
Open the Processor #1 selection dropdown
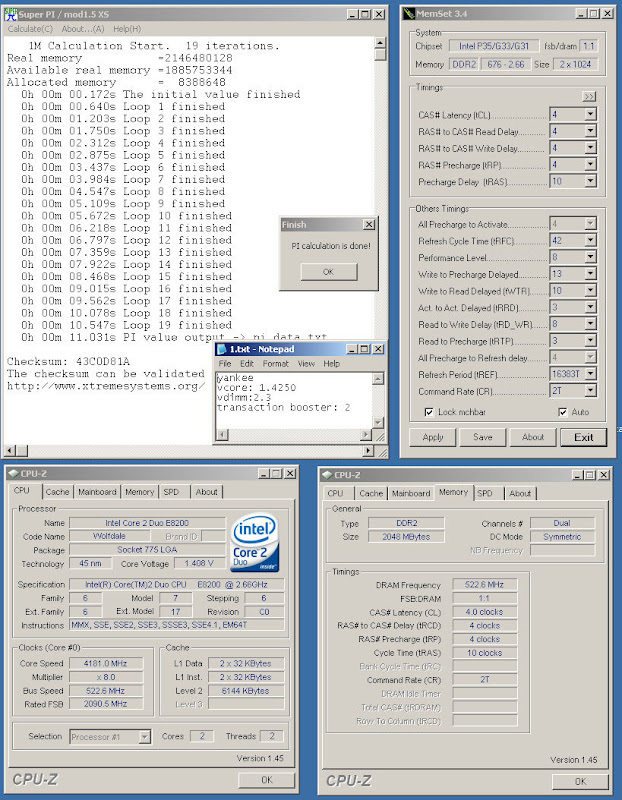click(x=145, y=737)
